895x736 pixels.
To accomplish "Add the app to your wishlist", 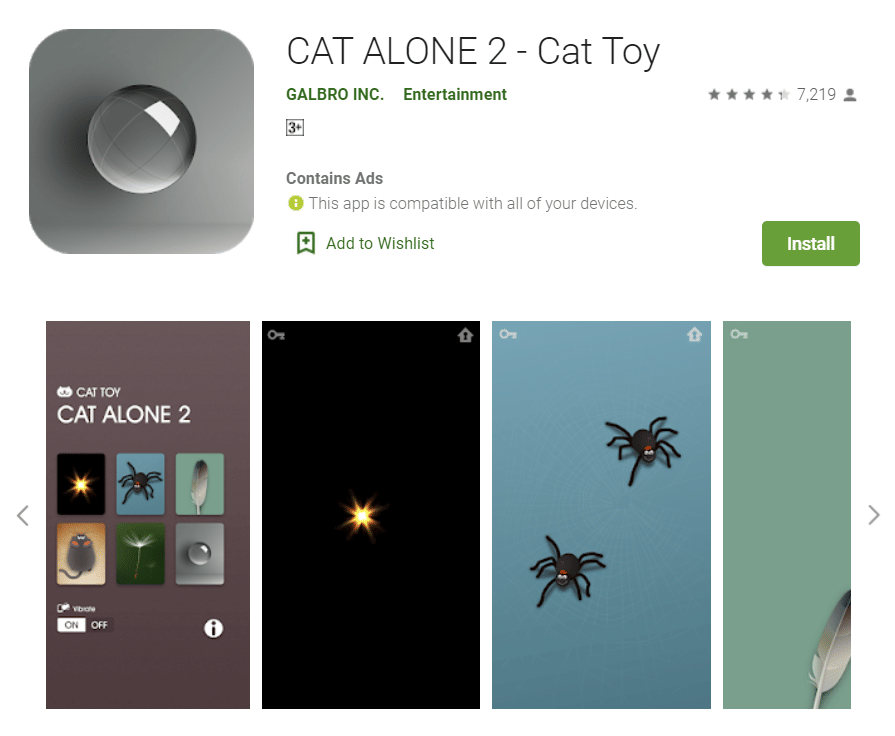I will [x=380, y=243].
